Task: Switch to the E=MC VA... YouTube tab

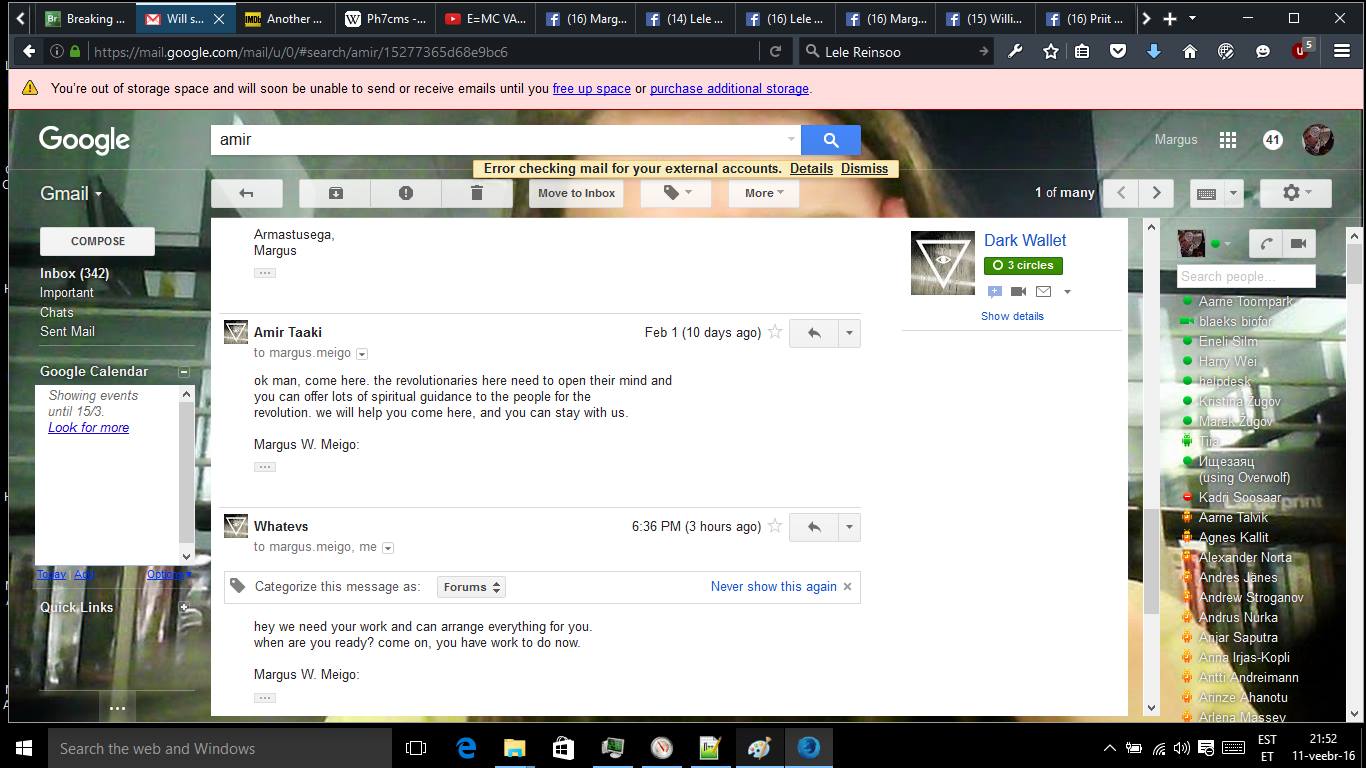Action: [x=485, y=19]
